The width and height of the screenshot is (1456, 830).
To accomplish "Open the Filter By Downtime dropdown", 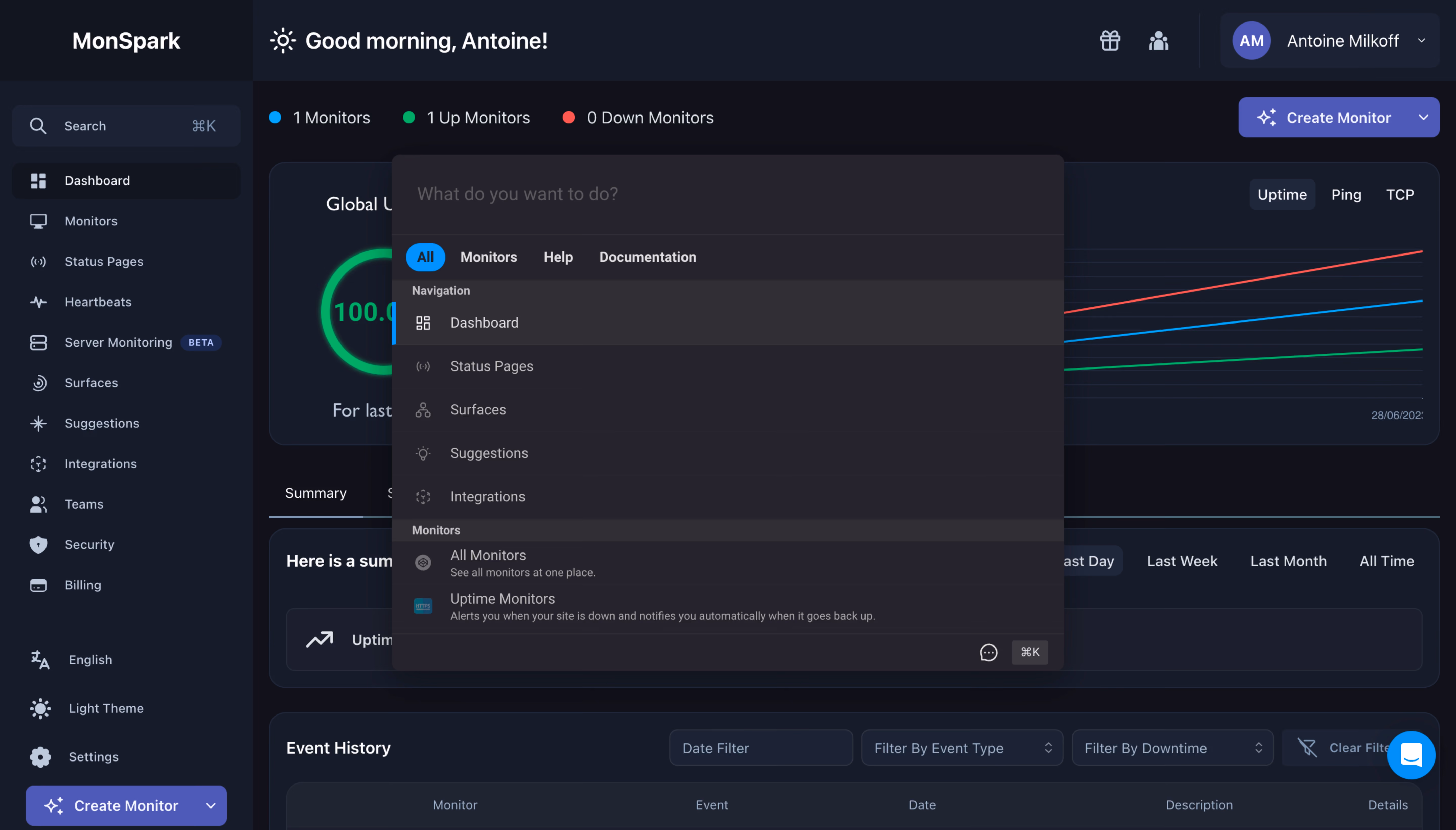I will click(x=1172, y=748).
